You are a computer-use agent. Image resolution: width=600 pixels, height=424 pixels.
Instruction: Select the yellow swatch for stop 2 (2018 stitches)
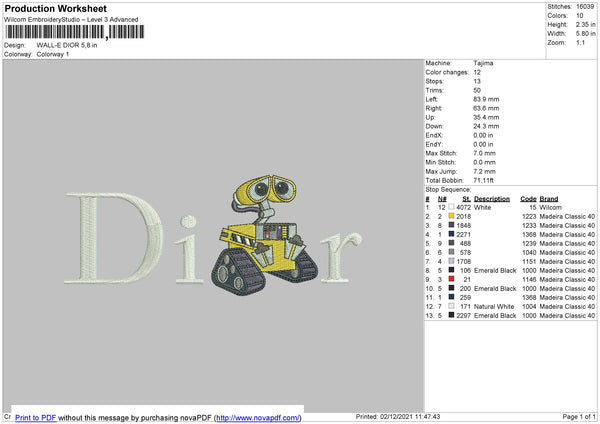pyautogui.click(x=451, y=216)
